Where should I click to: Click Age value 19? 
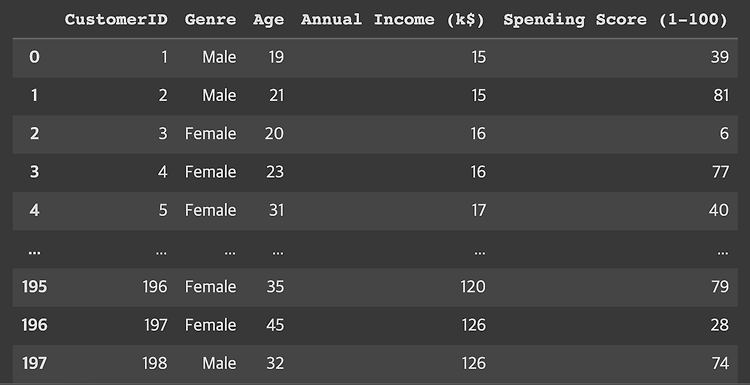276,57
